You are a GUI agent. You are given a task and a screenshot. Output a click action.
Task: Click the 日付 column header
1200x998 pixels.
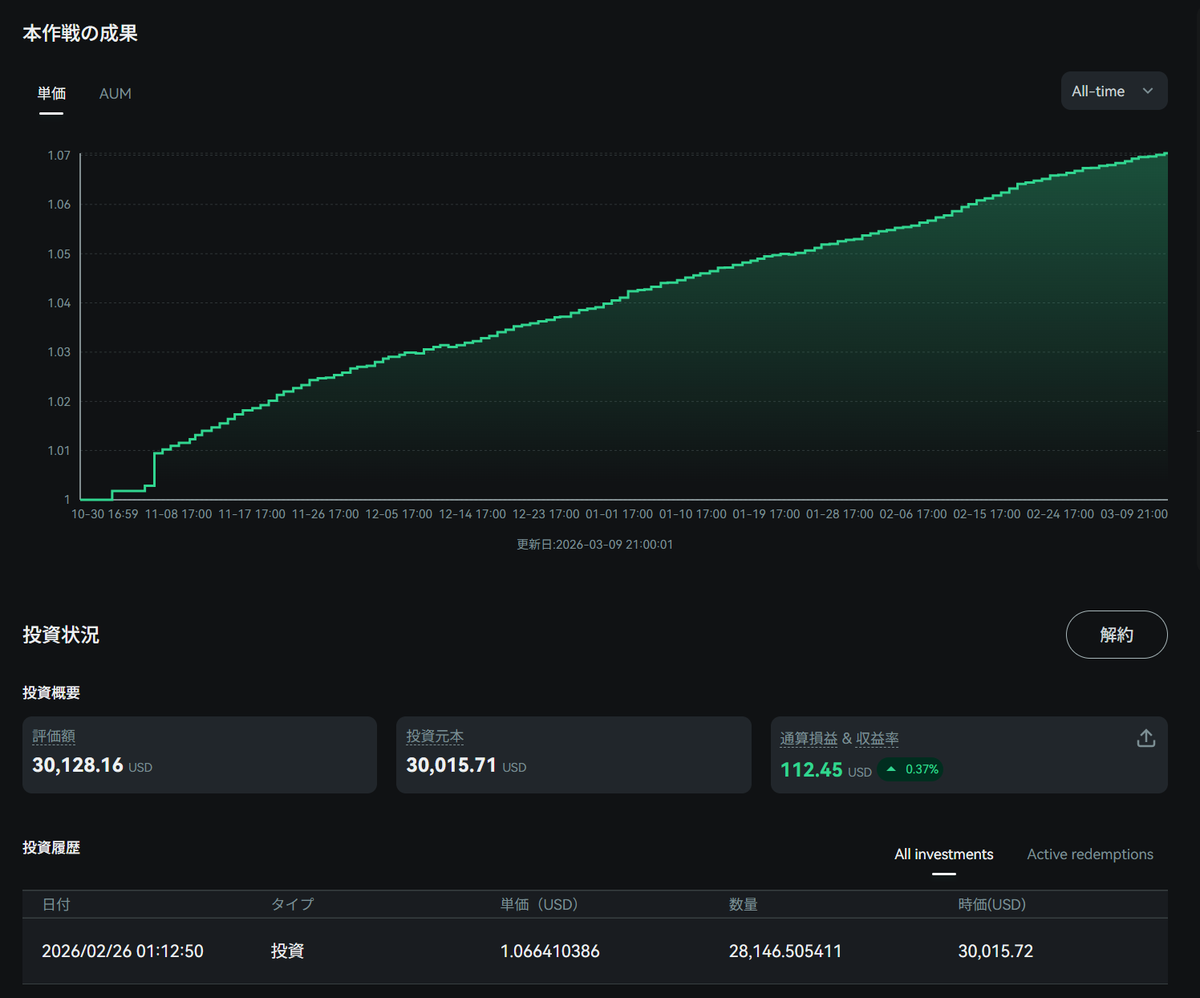coord(56,904)
